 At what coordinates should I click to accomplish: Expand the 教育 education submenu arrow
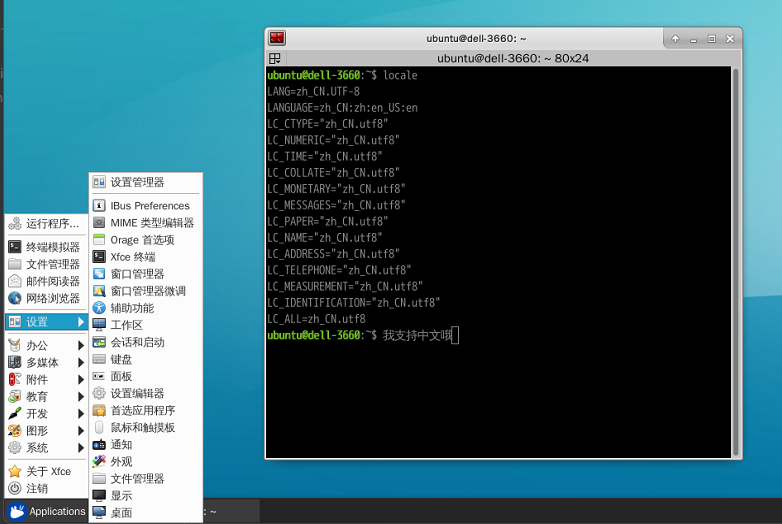click(x=81, y=396)
